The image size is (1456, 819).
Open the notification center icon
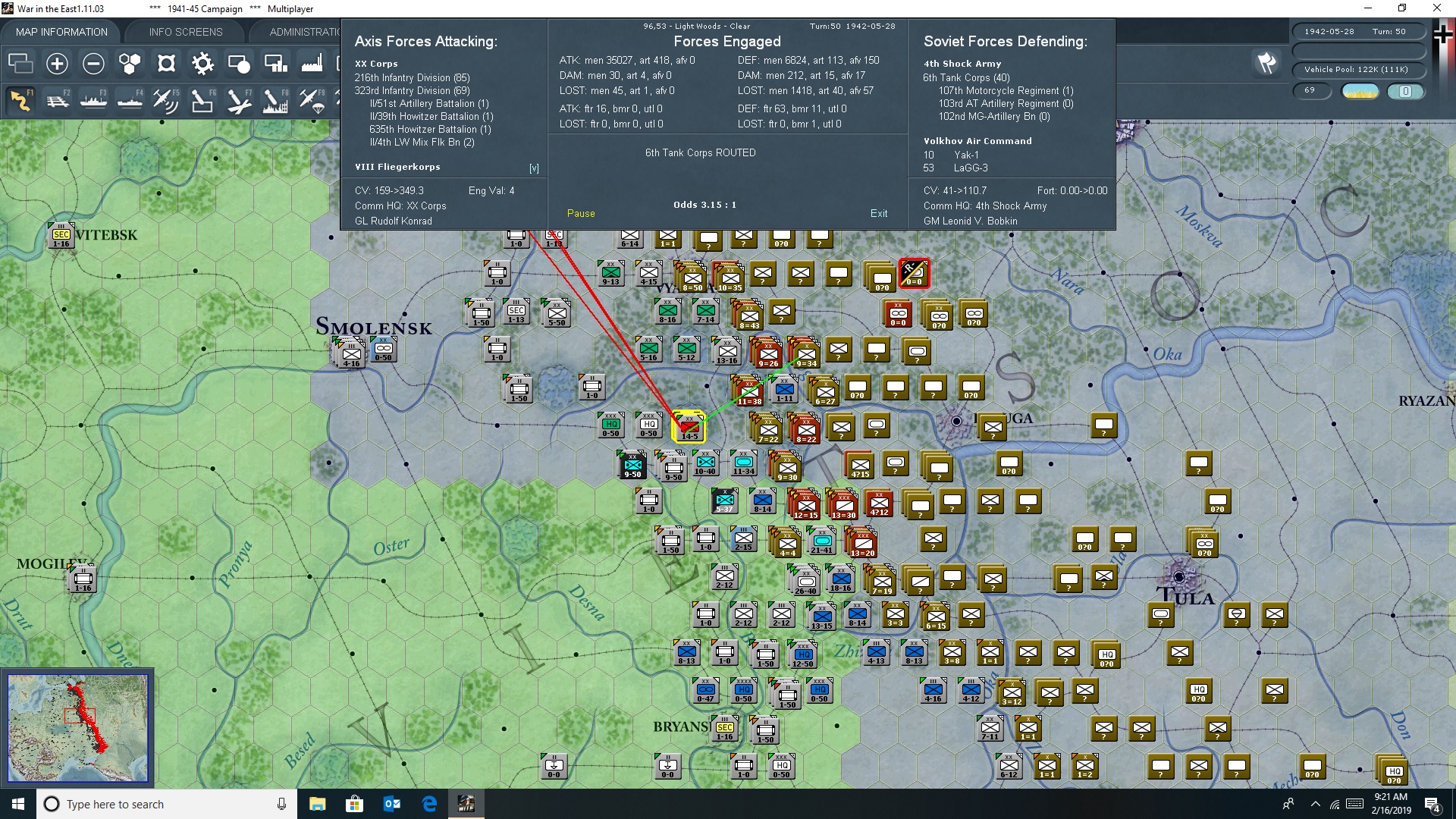coord(1432,805)
